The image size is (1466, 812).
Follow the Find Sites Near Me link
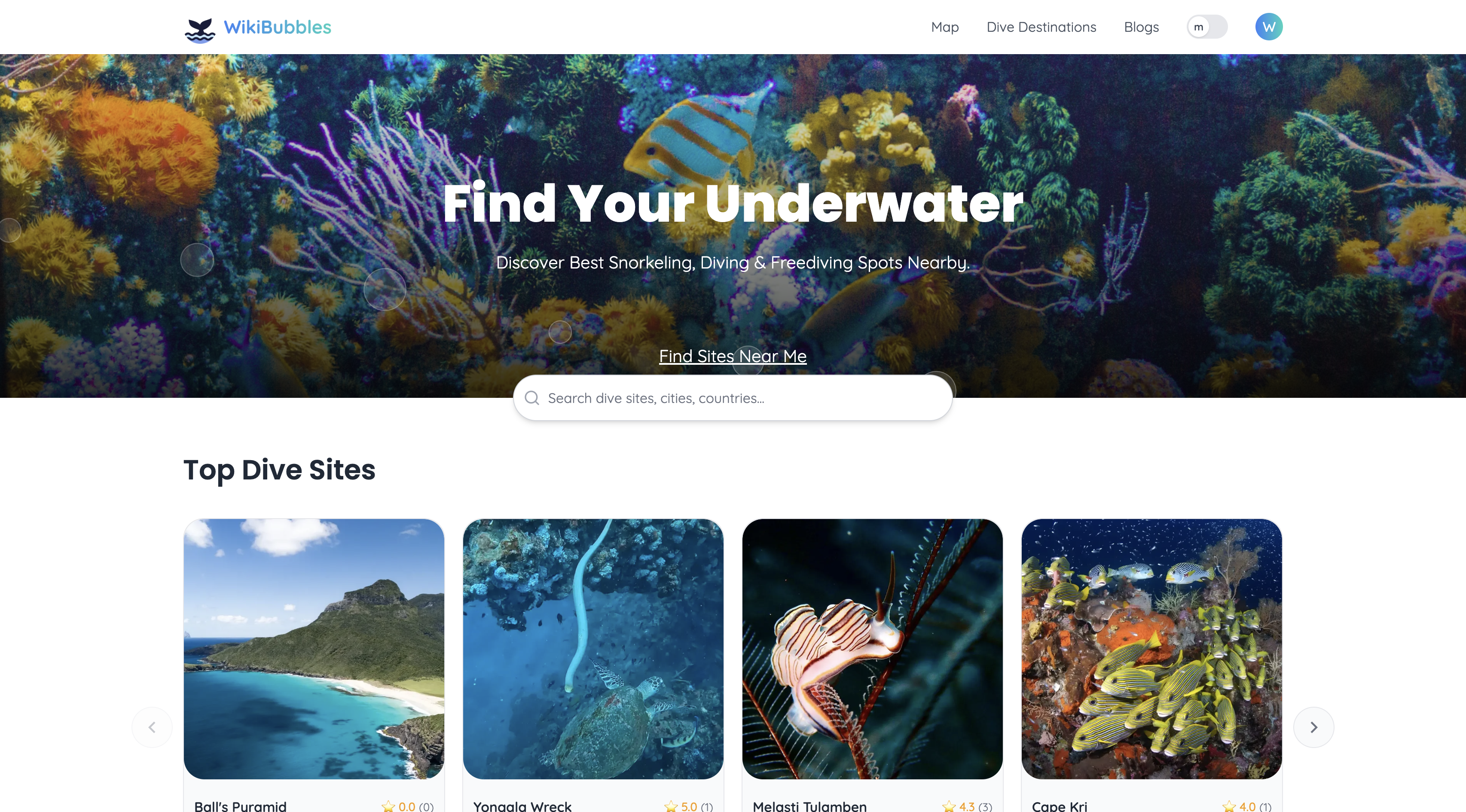pos(733,356)
